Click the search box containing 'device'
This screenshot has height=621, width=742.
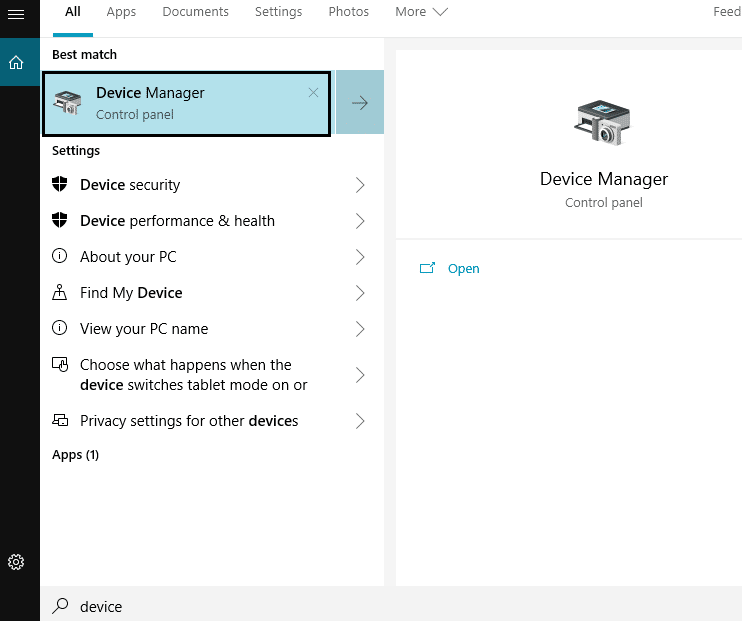point(391,606)
